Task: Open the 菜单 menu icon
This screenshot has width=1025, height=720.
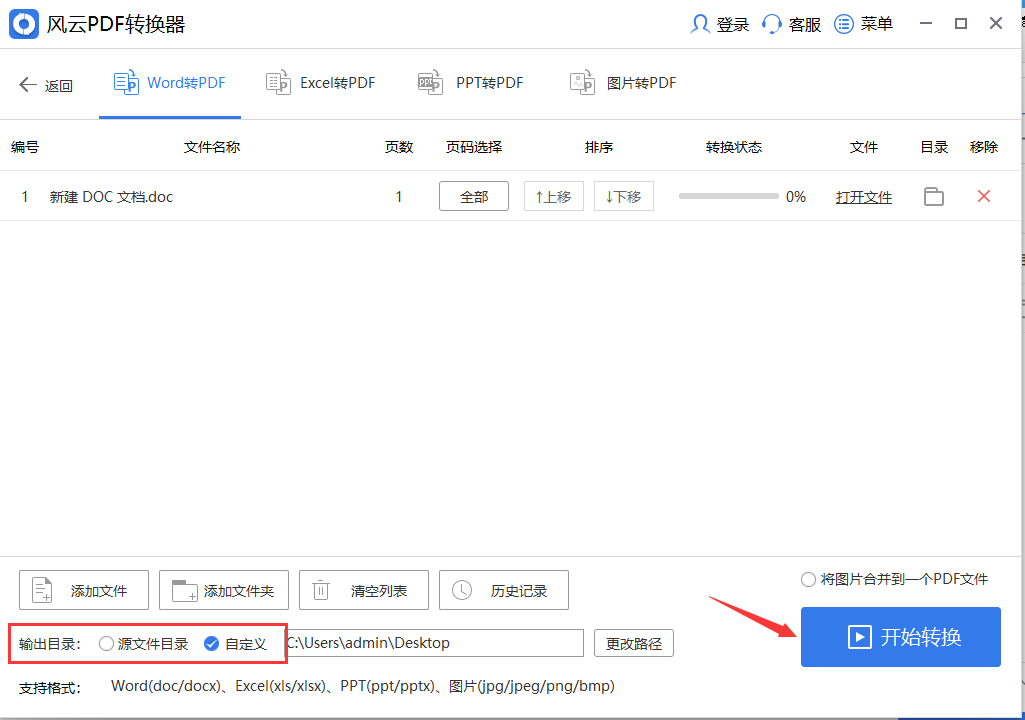Action: 845,23
